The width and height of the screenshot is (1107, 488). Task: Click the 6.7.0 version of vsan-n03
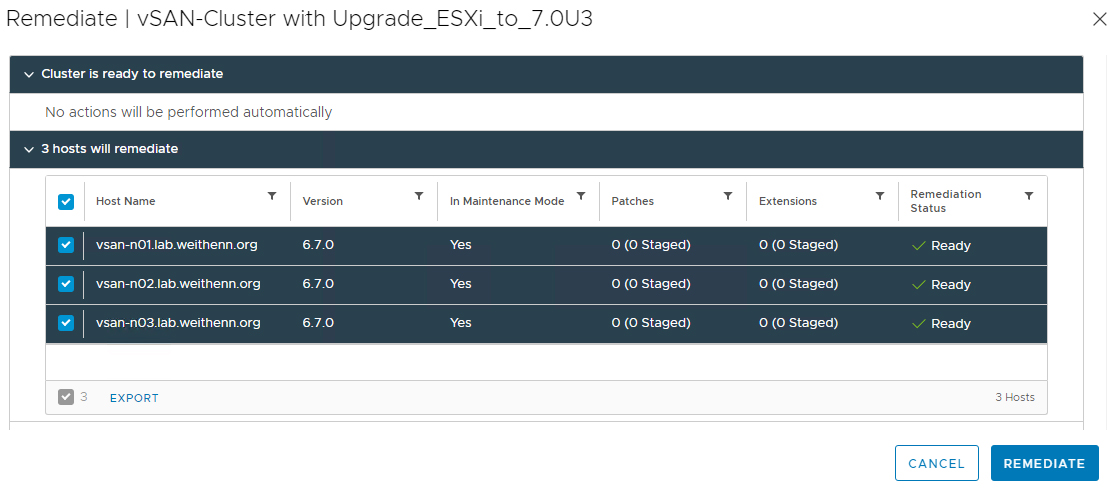(x=318, y=323)
